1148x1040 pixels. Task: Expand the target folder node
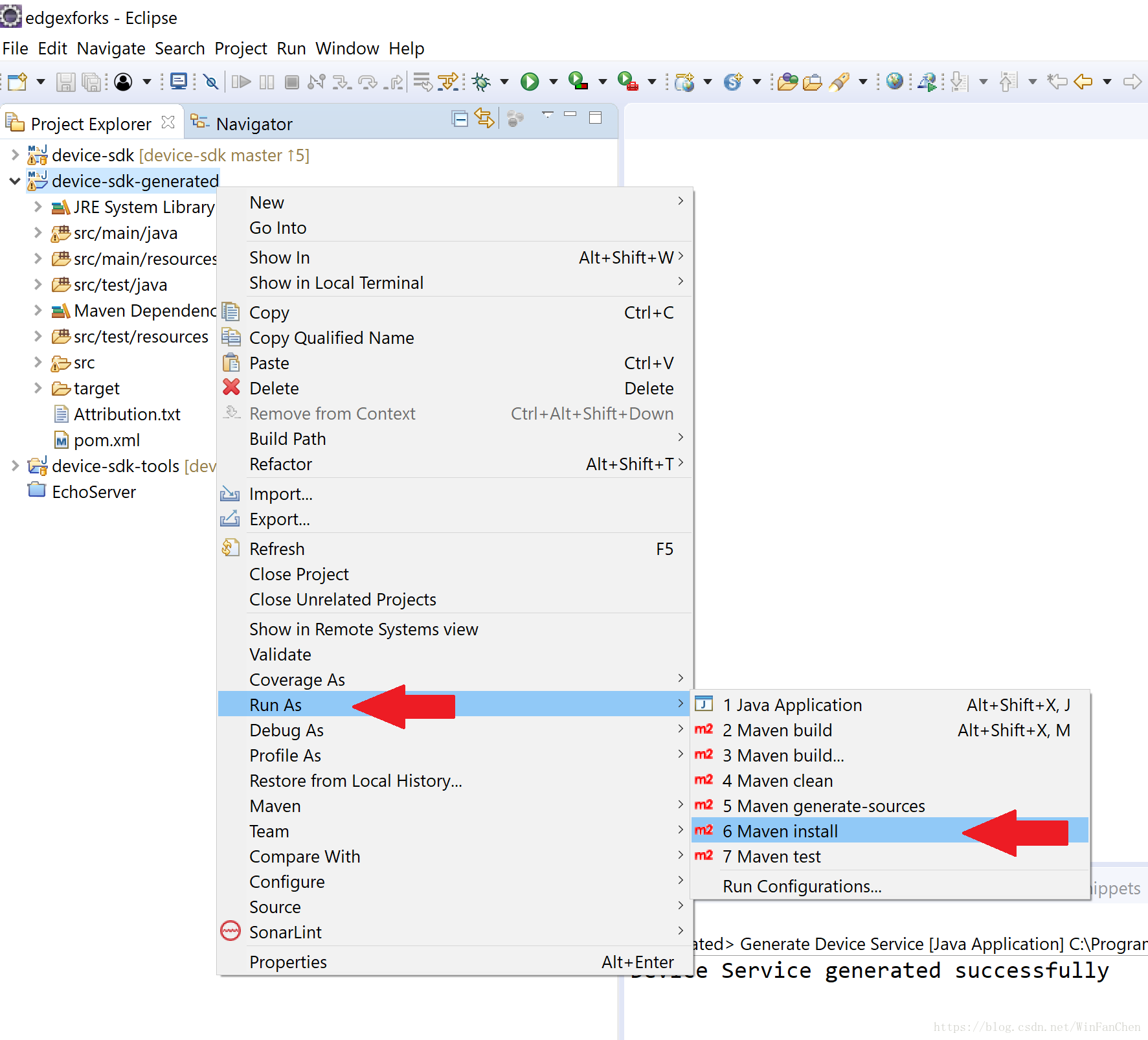[38, 388]
